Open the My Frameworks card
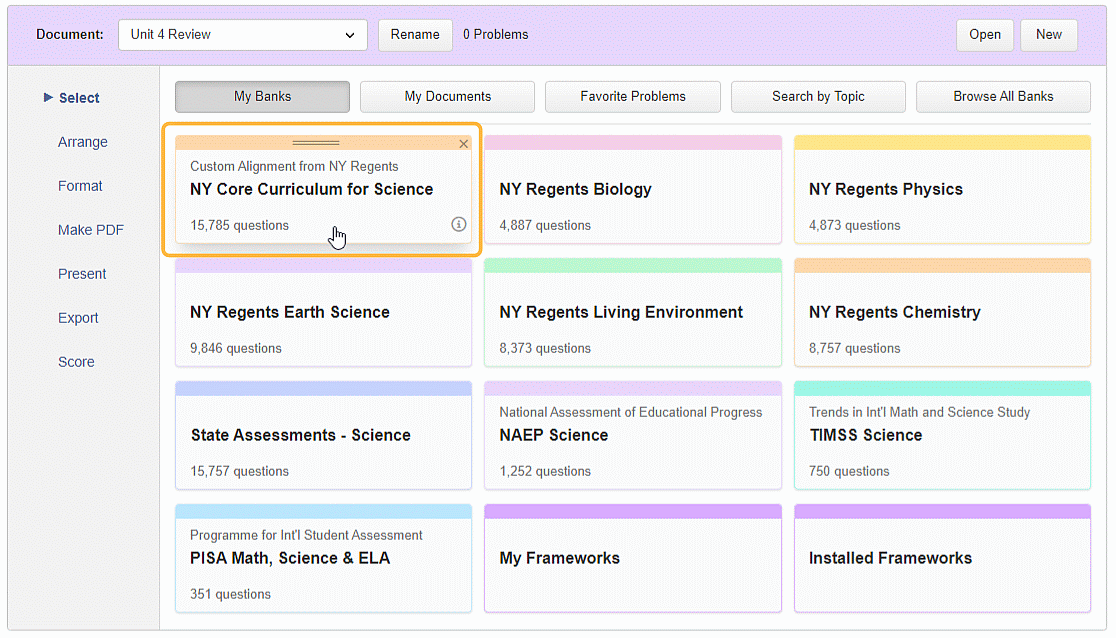1116x638 pixels. [633, 559]
